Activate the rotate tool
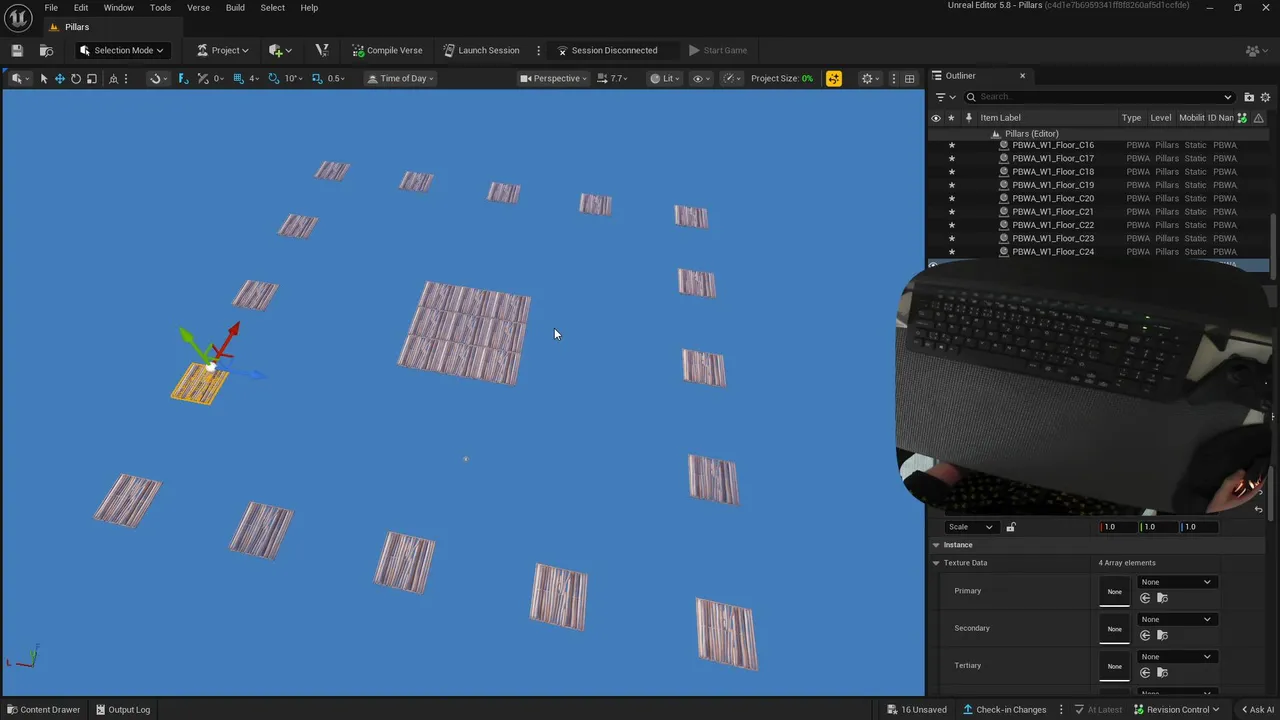 [76, 78]
